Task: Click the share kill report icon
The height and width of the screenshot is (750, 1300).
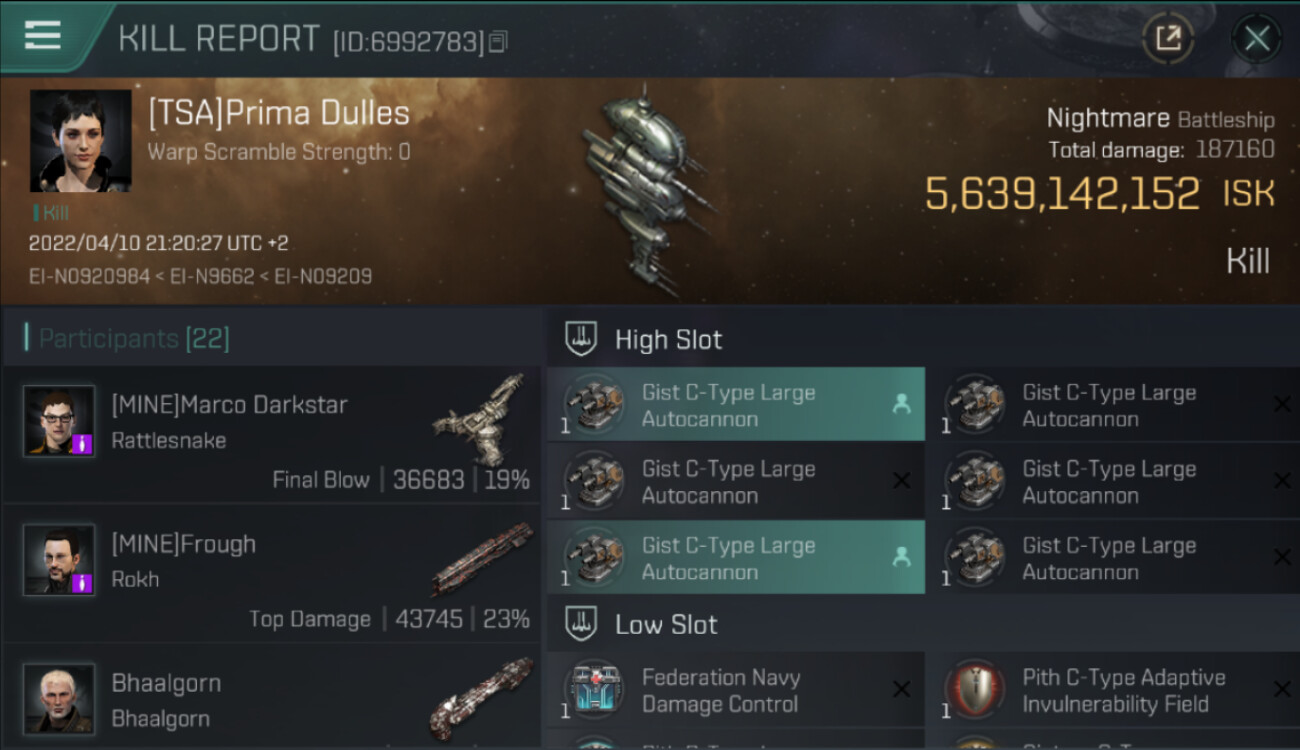Action: [x=1168, y=39]
